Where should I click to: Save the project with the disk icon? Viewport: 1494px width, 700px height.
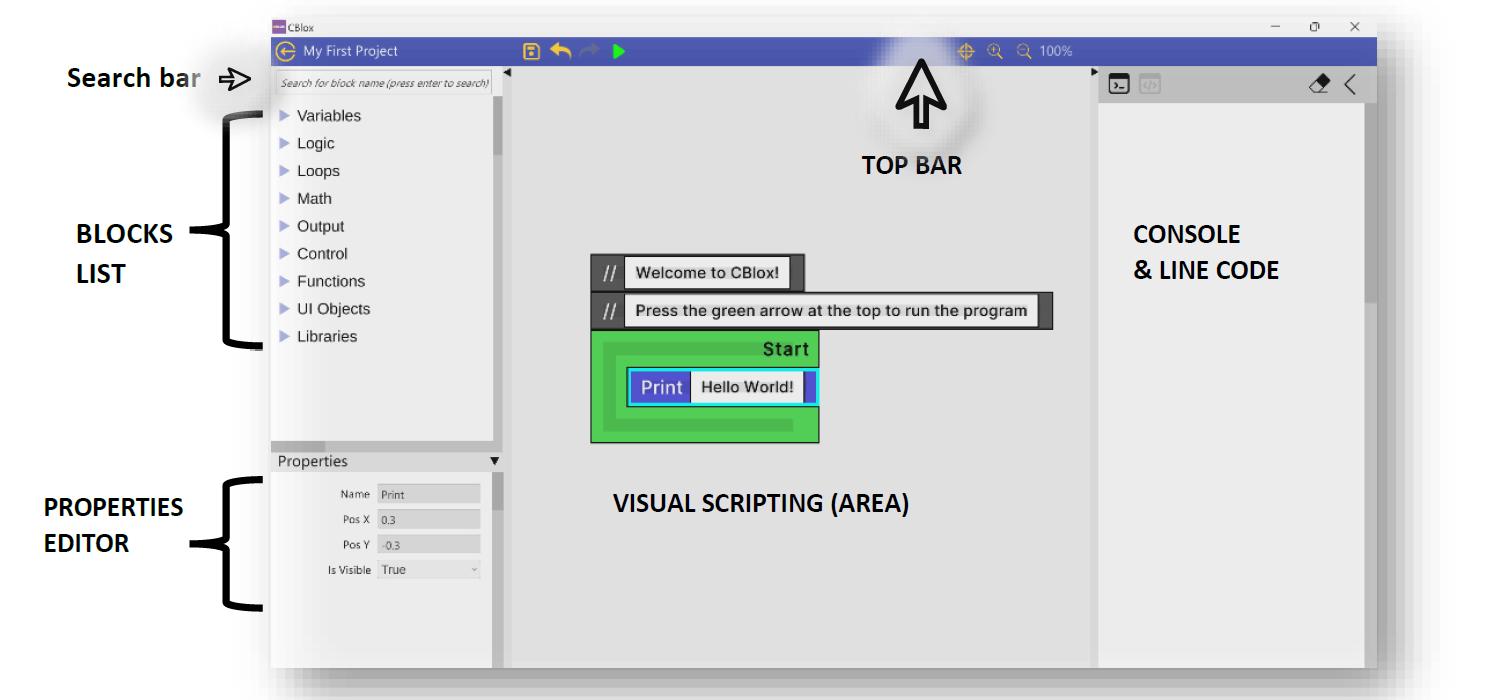pos(532,51)
